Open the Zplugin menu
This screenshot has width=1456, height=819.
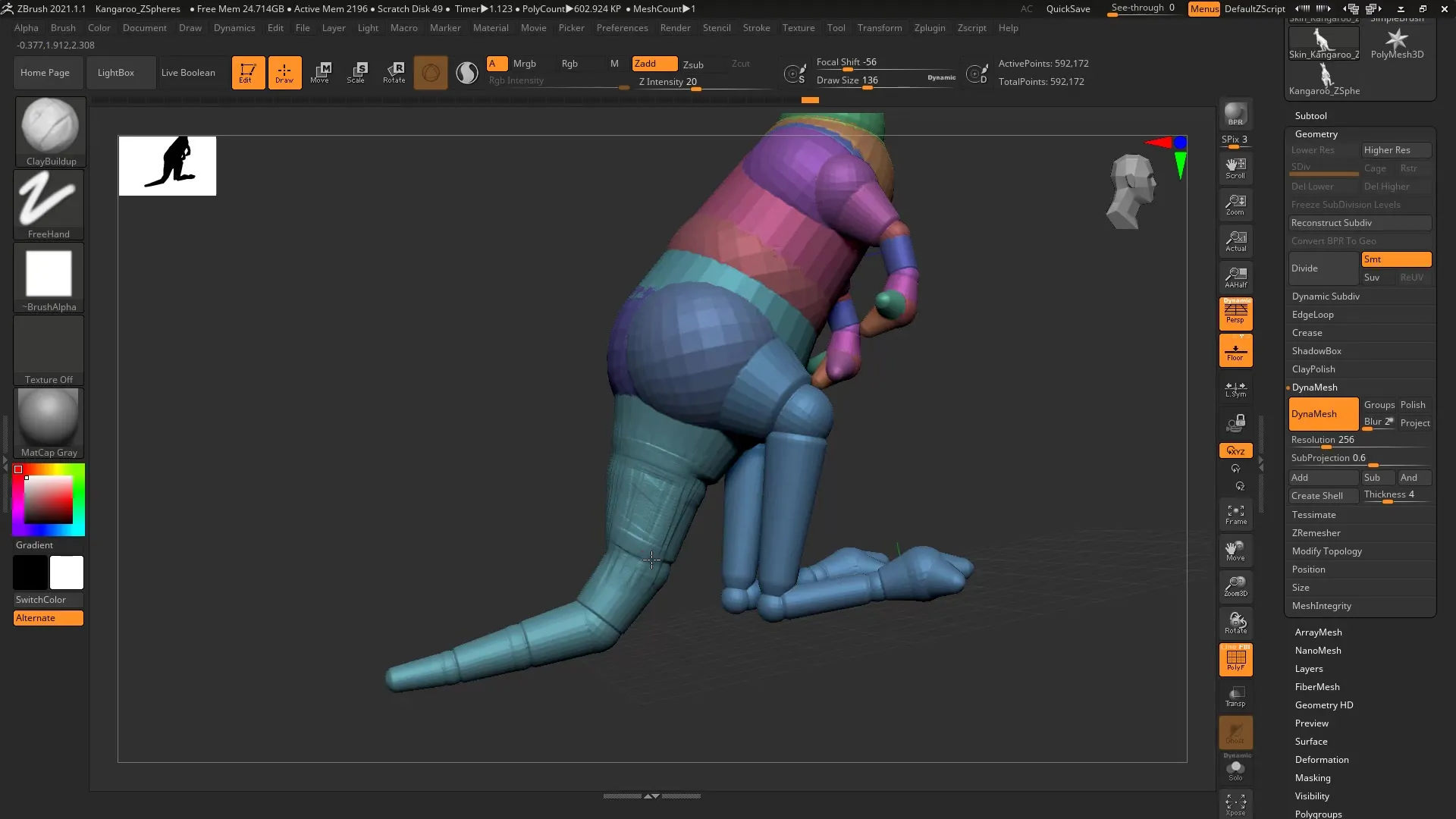pos(930,28)
